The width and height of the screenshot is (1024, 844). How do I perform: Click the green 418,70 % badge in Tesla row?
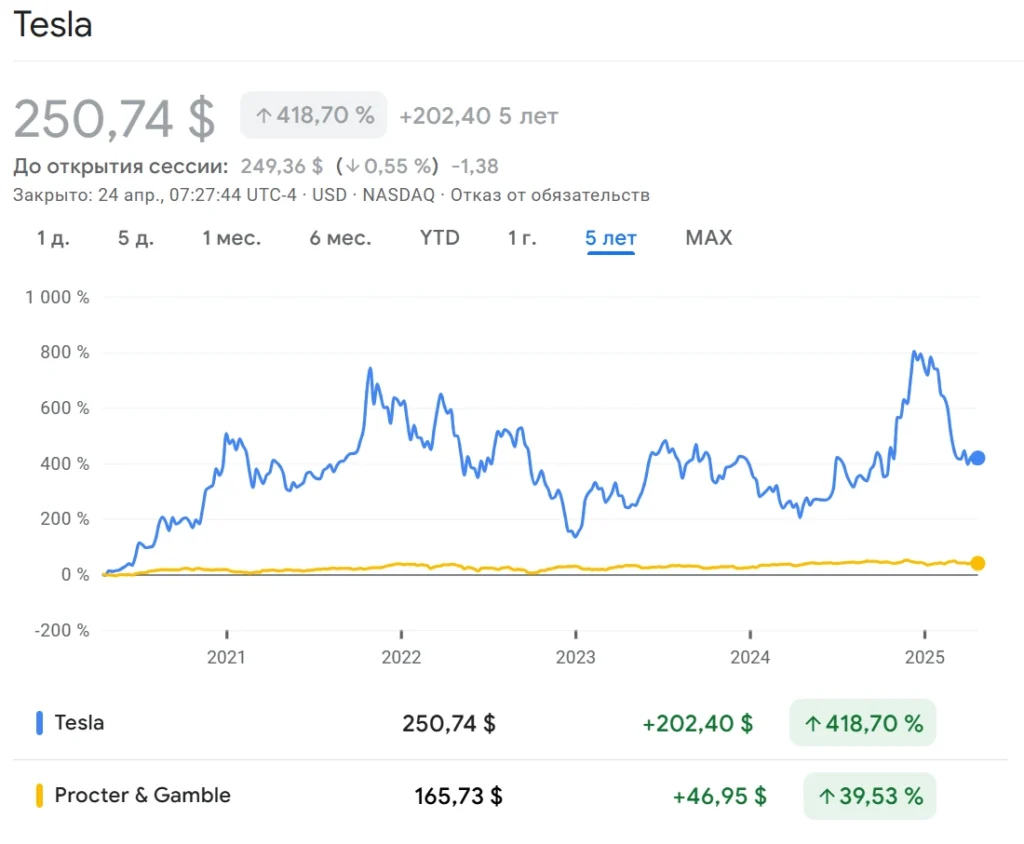click(x=863, y=723)
